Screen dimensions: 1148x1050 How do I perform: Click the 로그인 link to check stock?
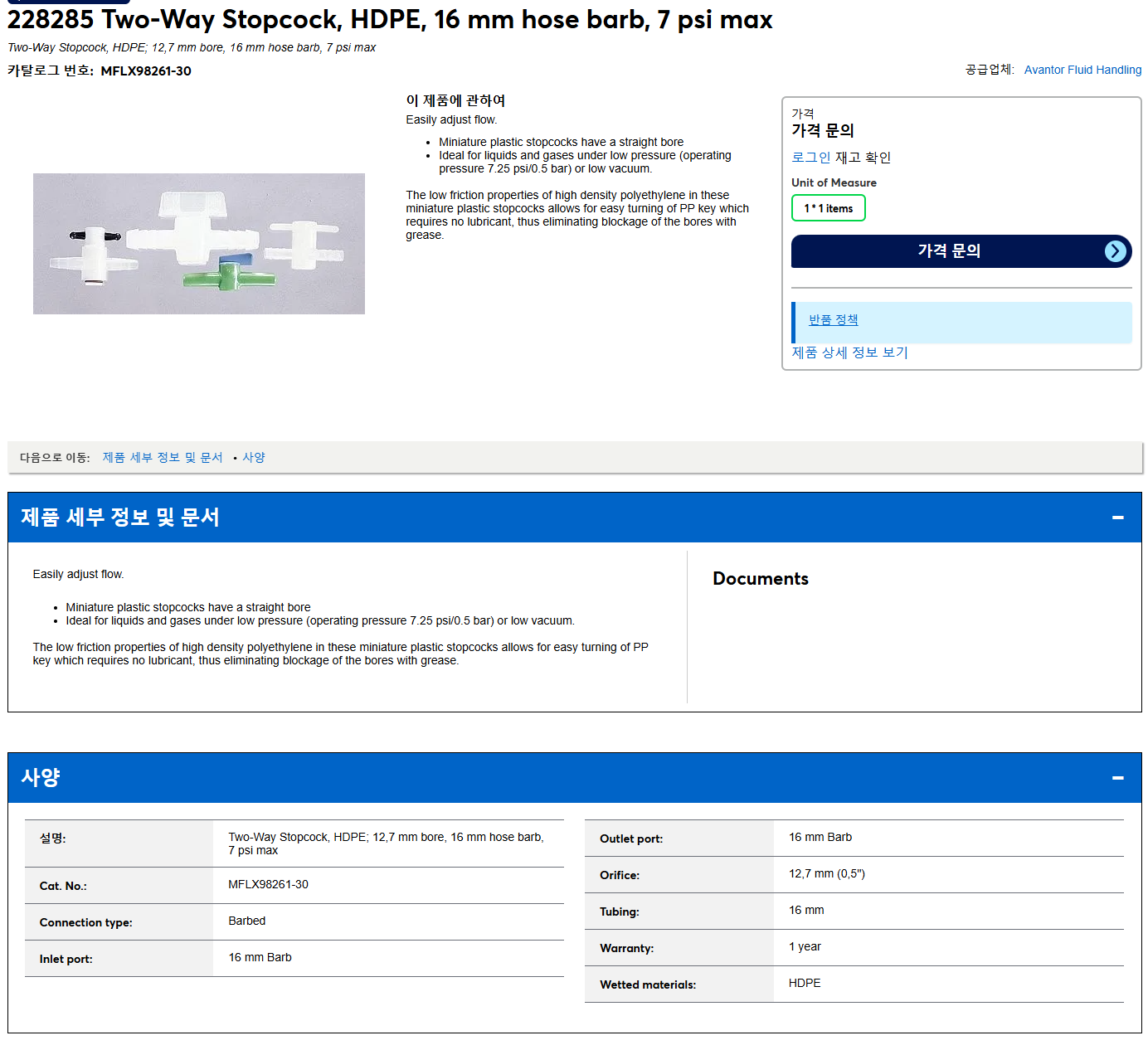[810, 158]
